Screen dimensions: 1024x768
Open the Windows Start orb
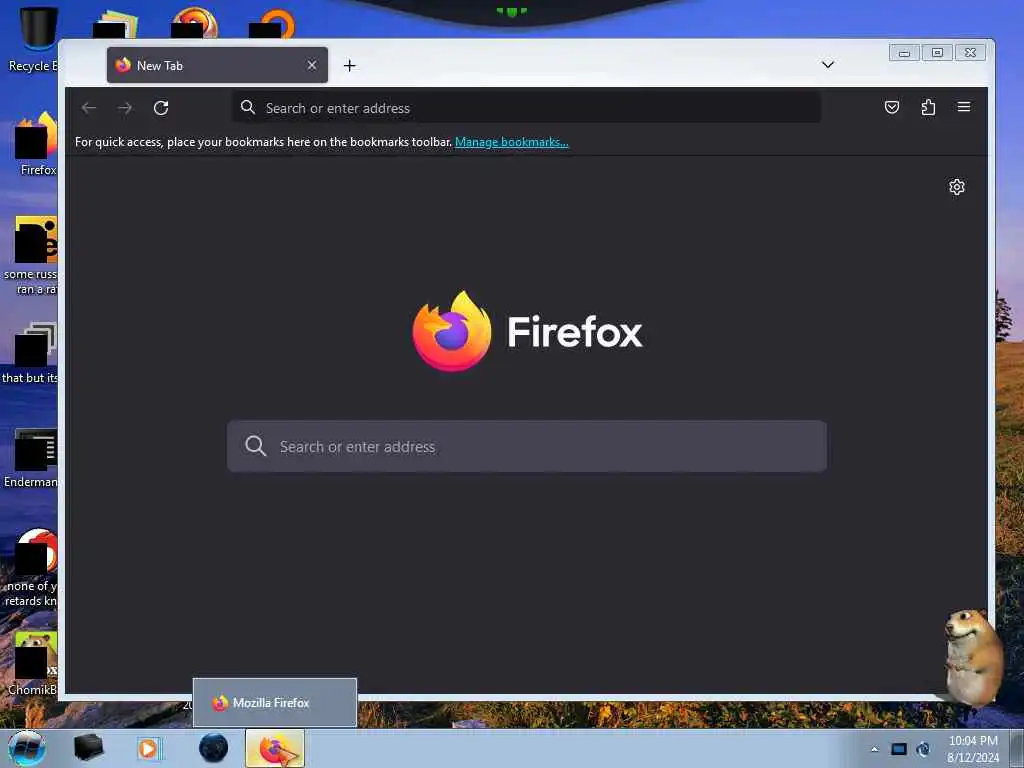(27, 748)
